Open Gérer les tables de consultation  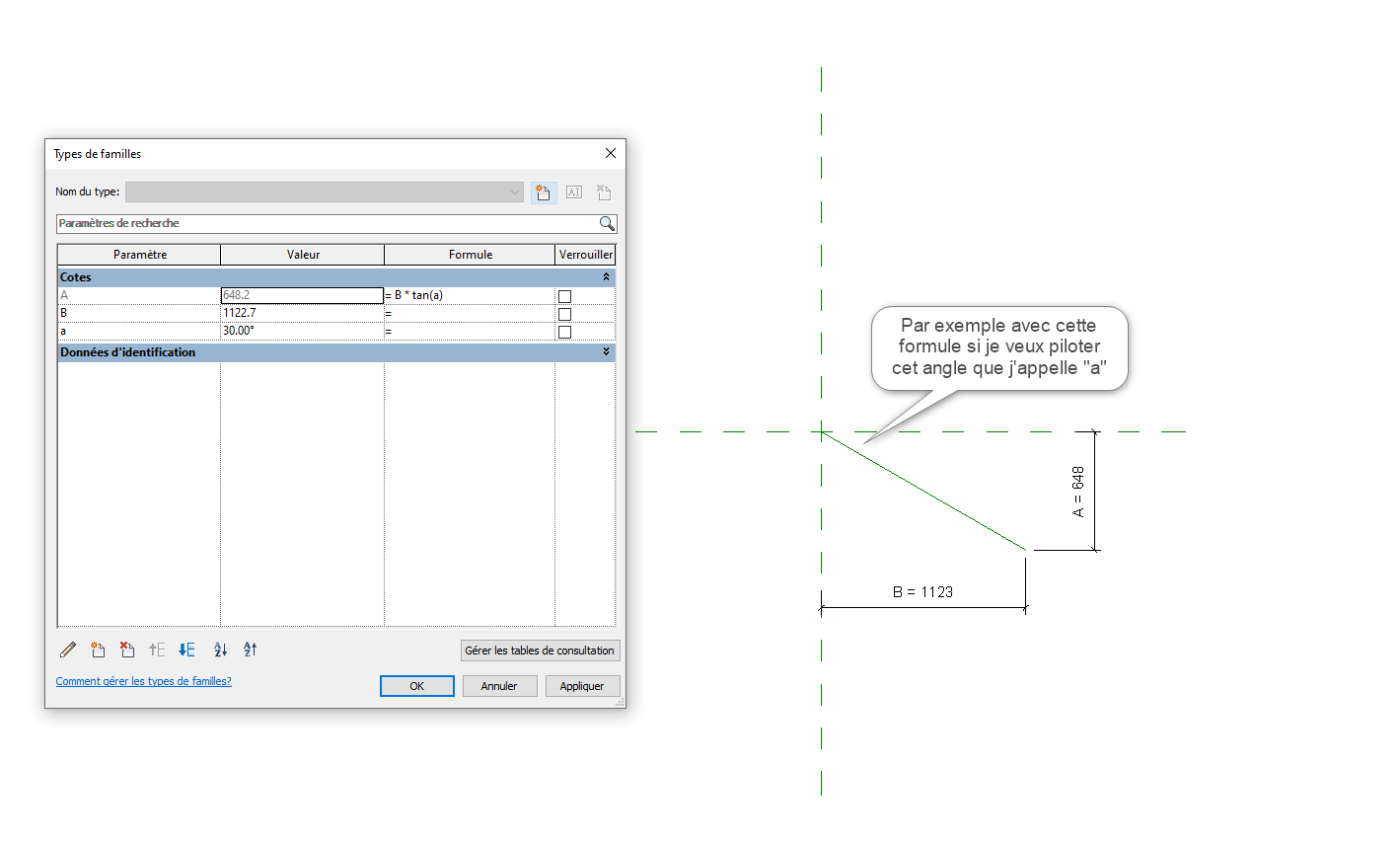coord(540,651)
